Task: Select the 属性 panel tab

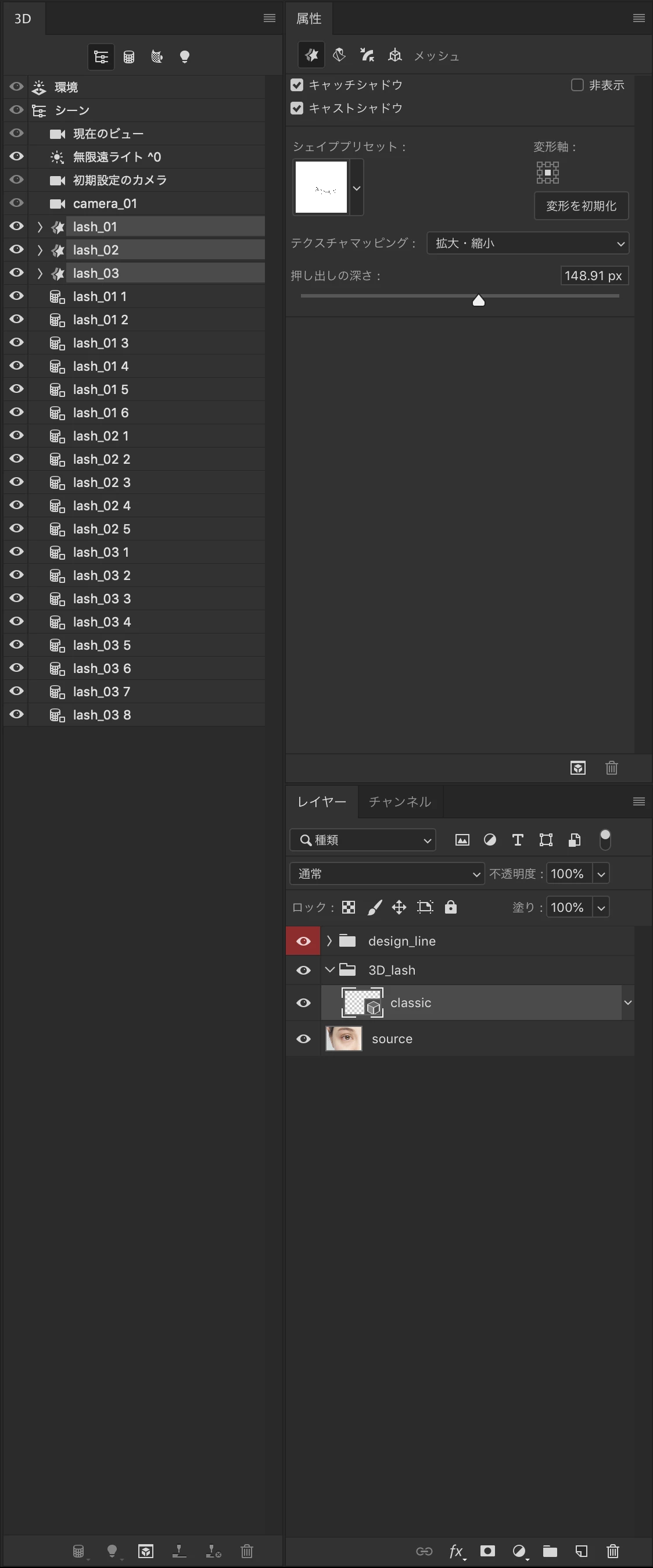Action: (x=309, y=19)
